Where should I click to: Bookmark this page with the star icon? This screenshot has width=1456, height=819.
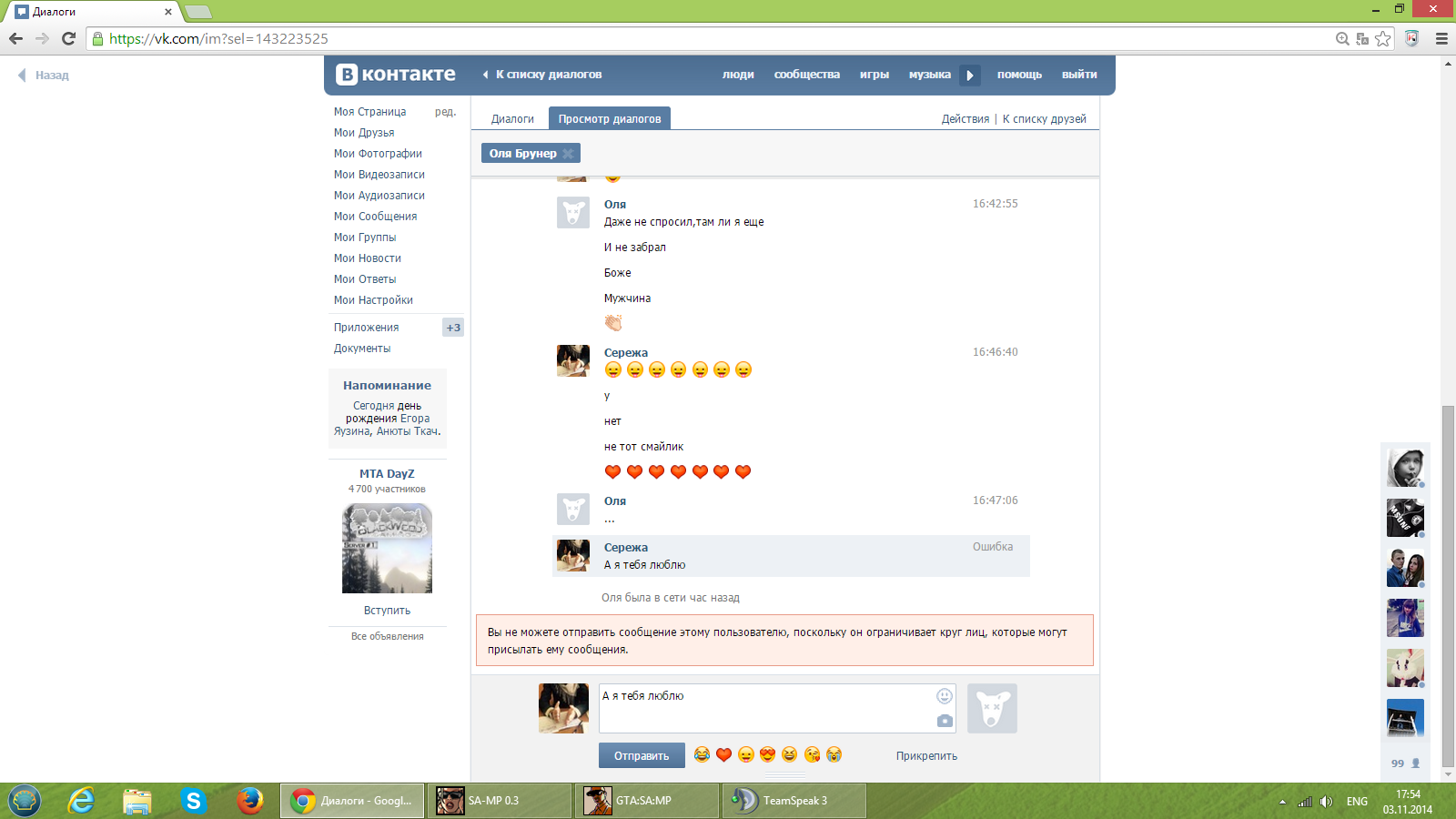tap(1383, 38)
